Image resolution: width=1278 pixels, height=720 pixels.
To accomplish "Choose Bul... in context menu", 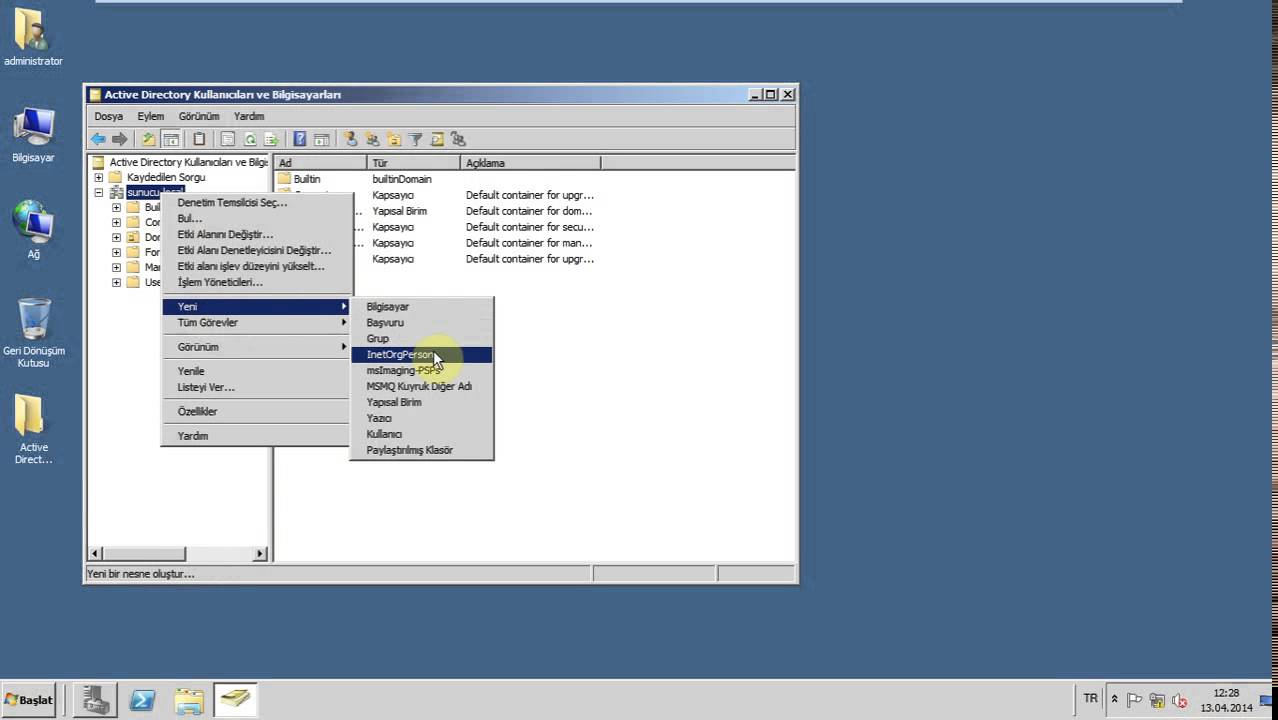I will pos(257,218).
